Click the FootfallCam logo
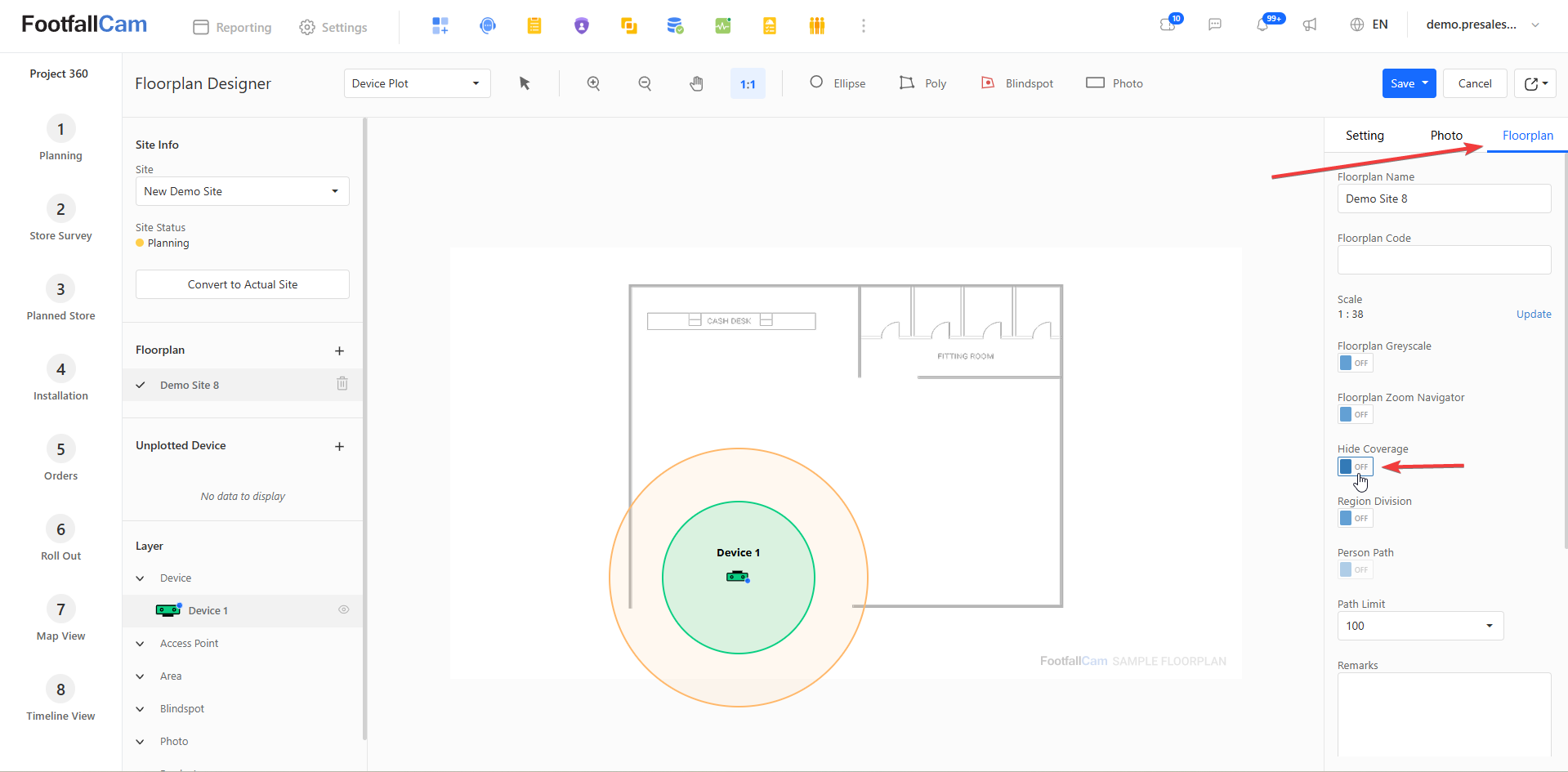 (84, 25)
